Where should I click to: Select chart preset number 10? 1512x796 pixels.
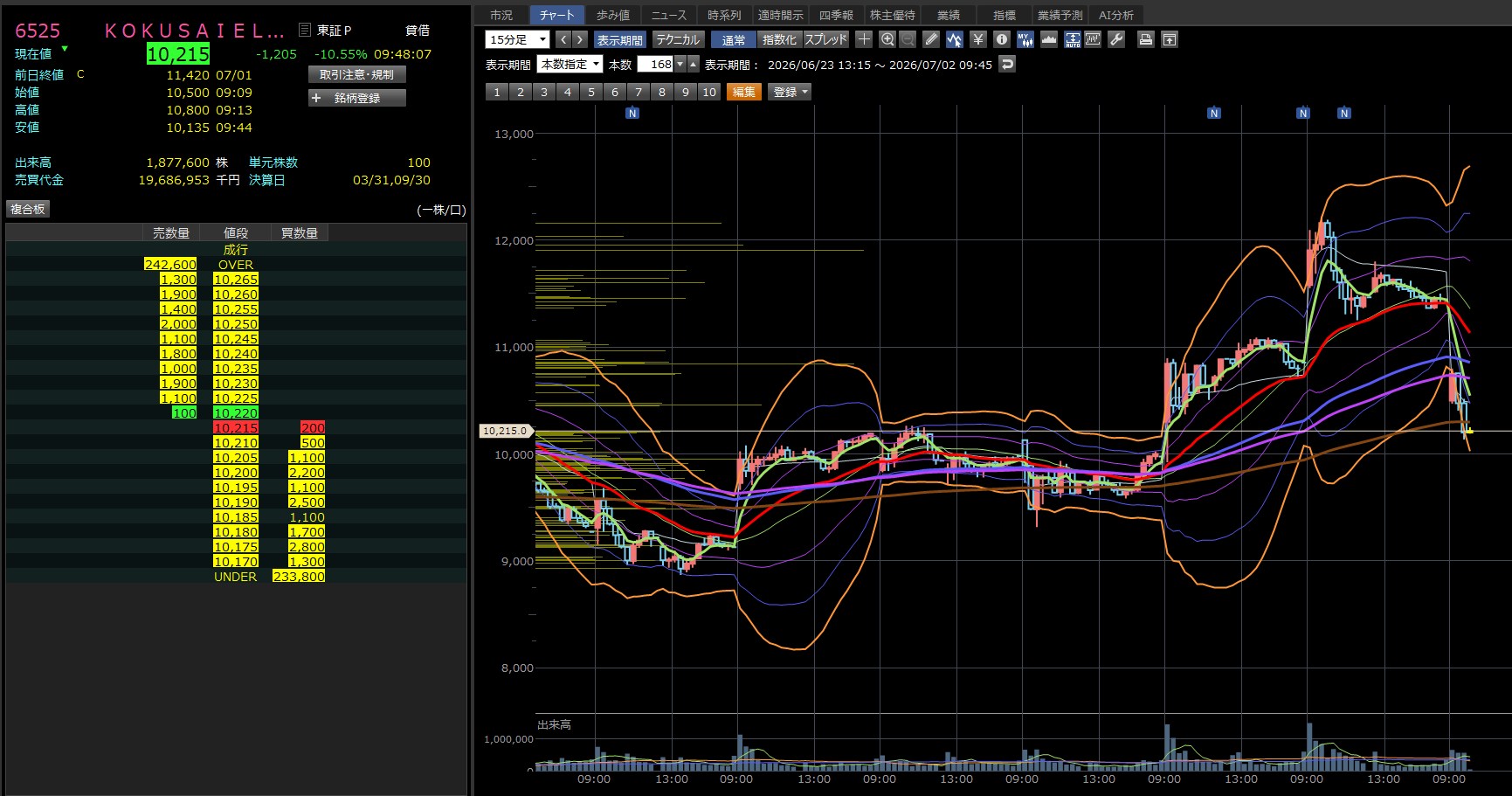pos(709,92)
